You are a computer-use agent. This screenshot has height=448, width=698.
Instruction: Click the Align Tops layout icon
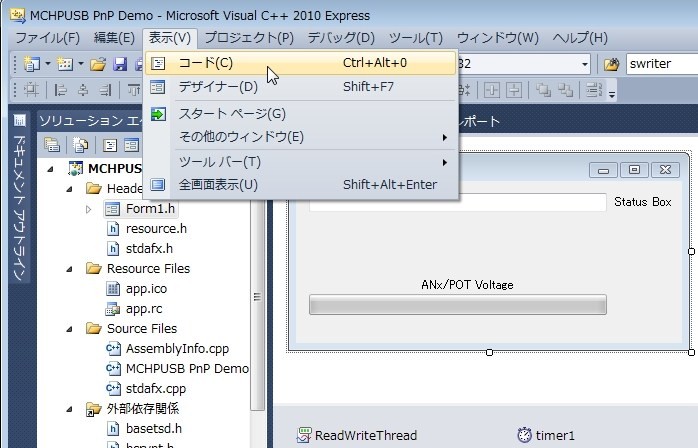pos(134,90)
